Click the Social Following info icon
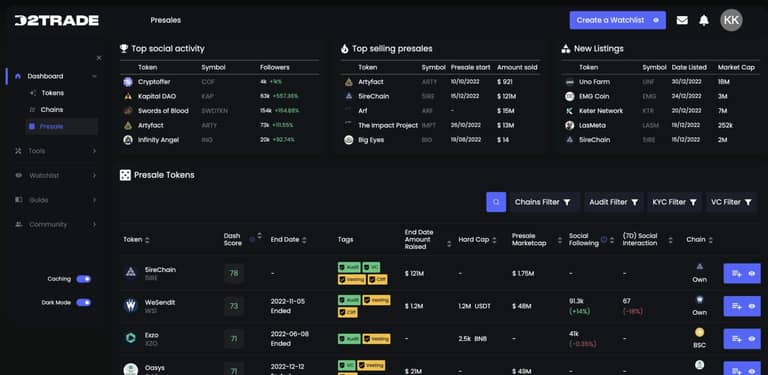 point(603,239)
